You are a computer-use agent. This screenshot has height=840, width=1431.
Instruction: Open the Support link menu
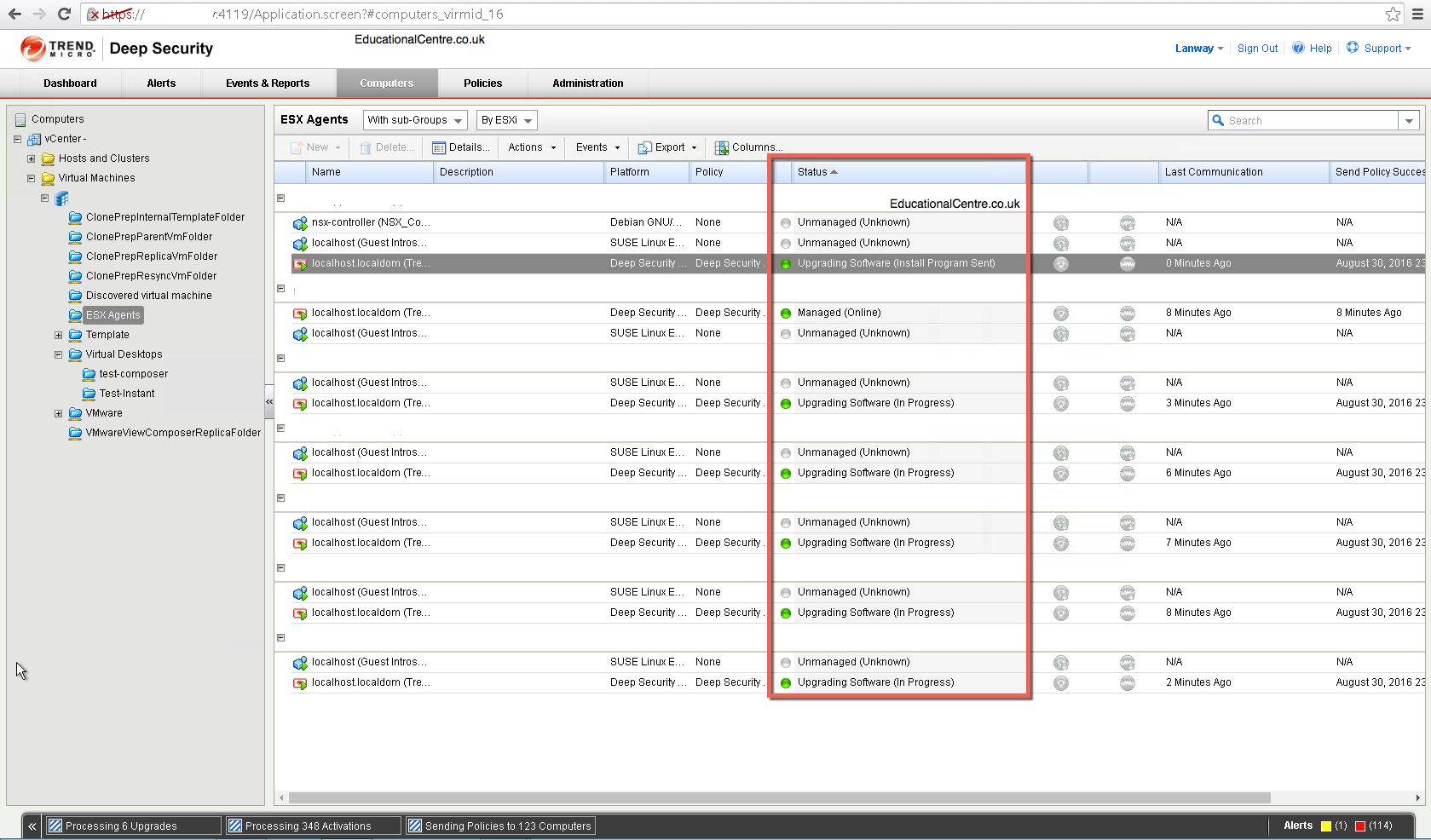coord(1387,49)
